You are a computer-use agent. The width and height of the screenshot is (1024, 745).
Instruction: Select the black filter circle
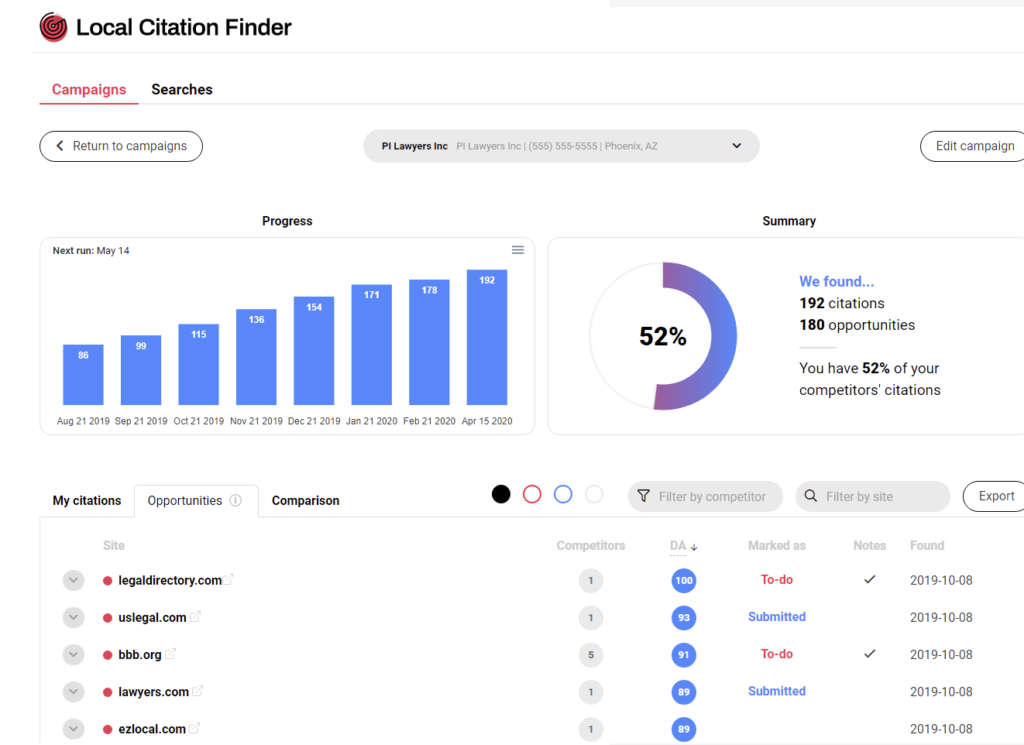501,495
